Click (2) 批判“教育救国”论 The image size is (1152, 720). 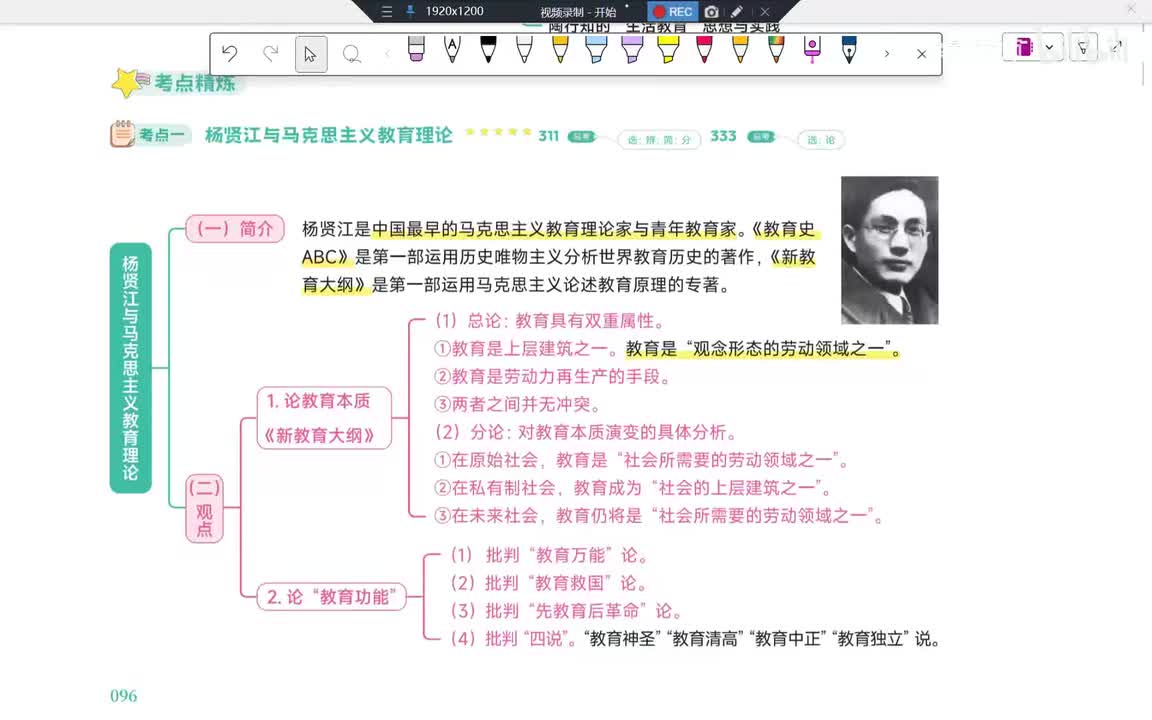549,583
